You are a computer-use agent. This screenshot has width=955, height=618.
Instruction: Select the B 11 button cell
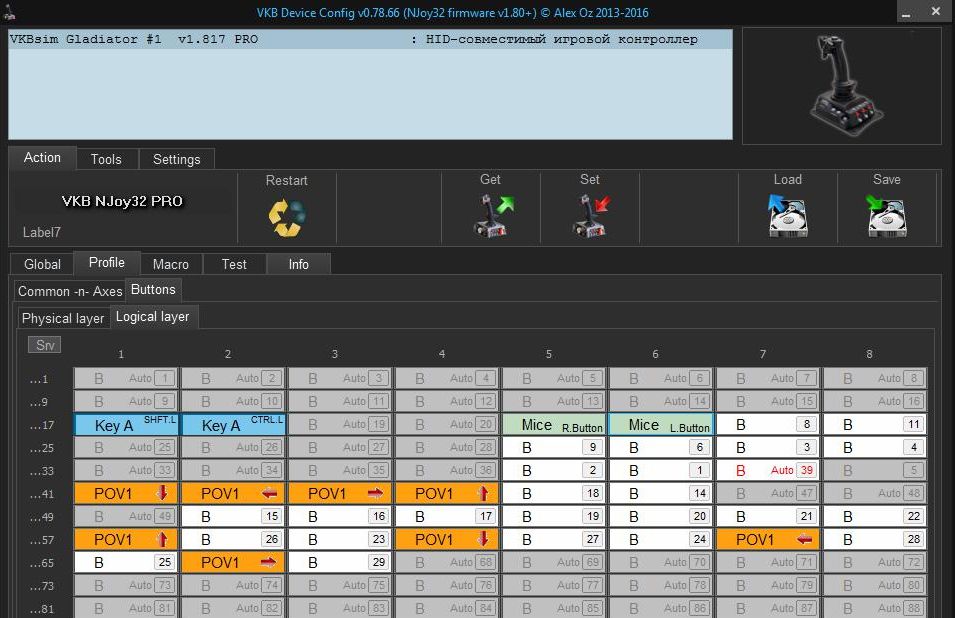tap(875, 424)
